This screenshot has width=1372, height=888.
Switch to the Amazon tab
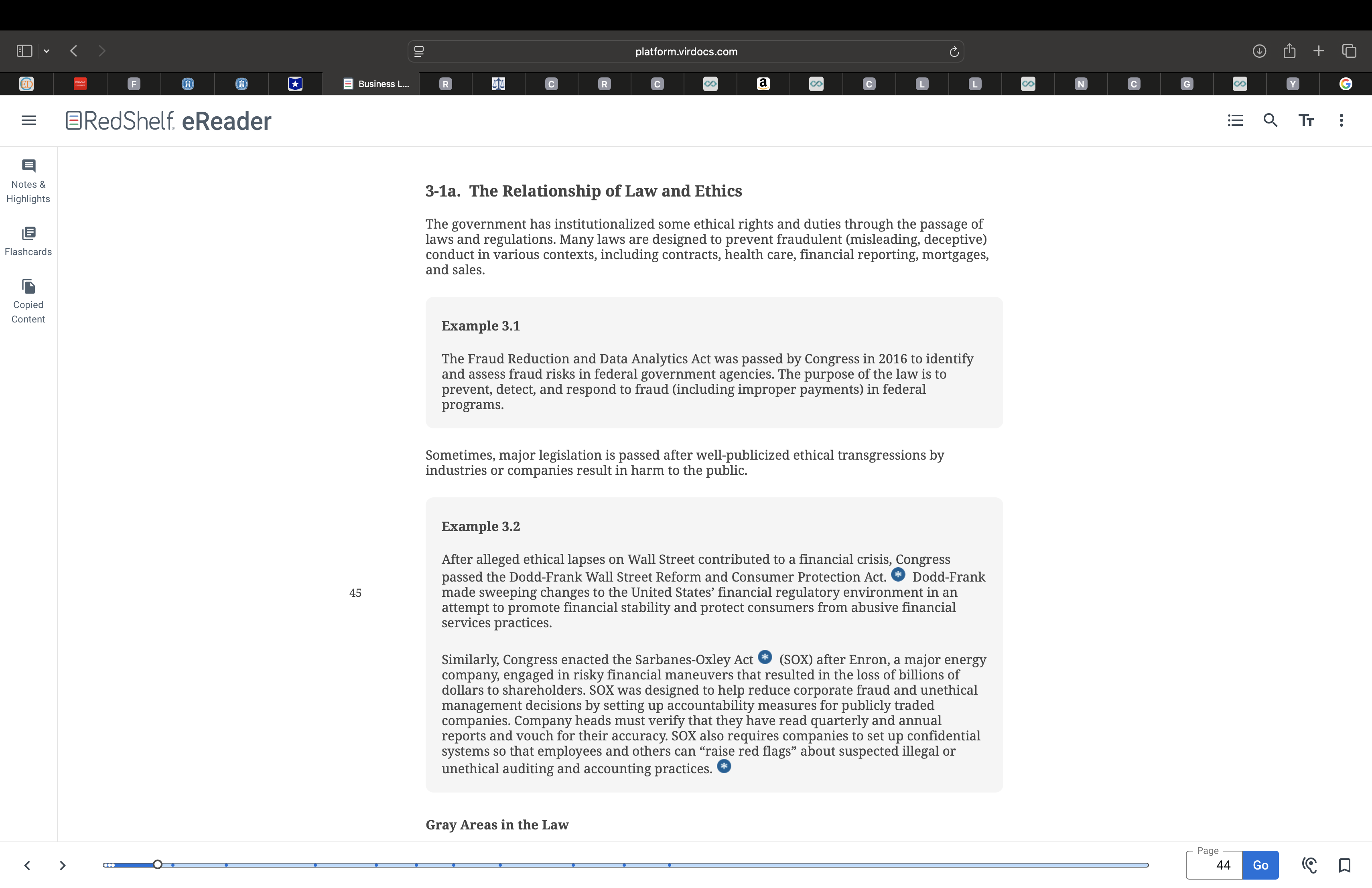click(x=763, y=84)
